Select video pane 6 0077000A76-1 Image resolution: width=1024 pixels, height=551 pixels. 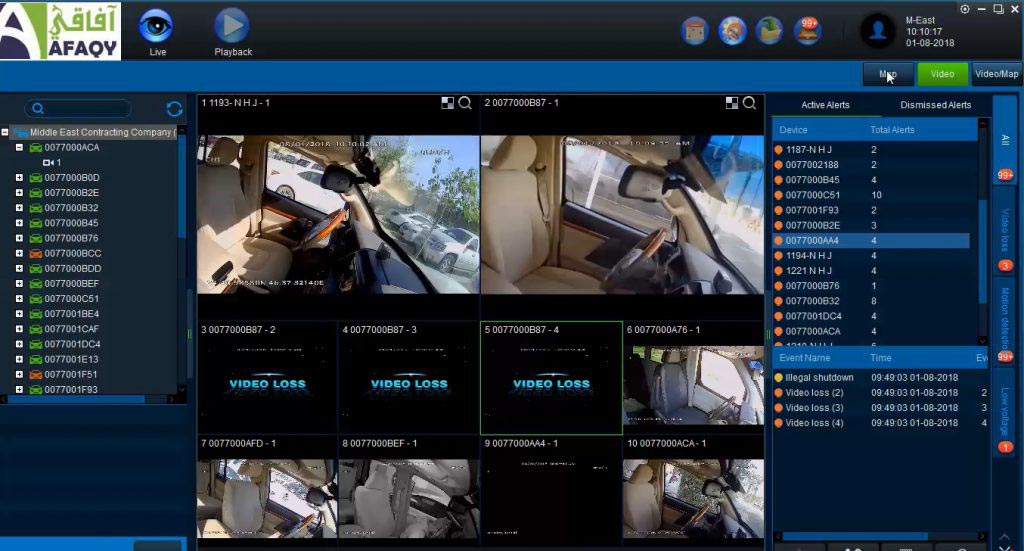(x=693, y=378)
